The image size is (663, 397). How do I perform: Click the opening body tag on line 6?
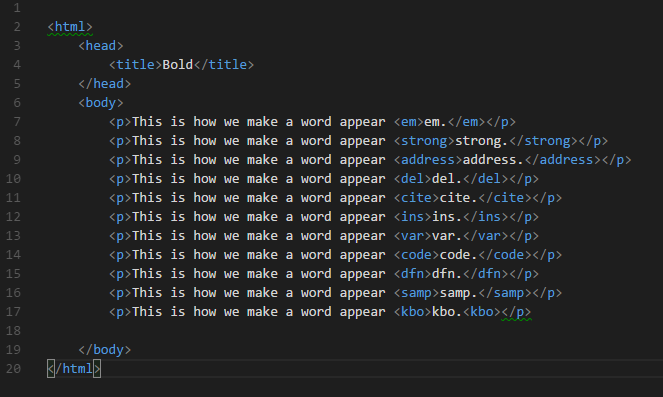point(101,103)
